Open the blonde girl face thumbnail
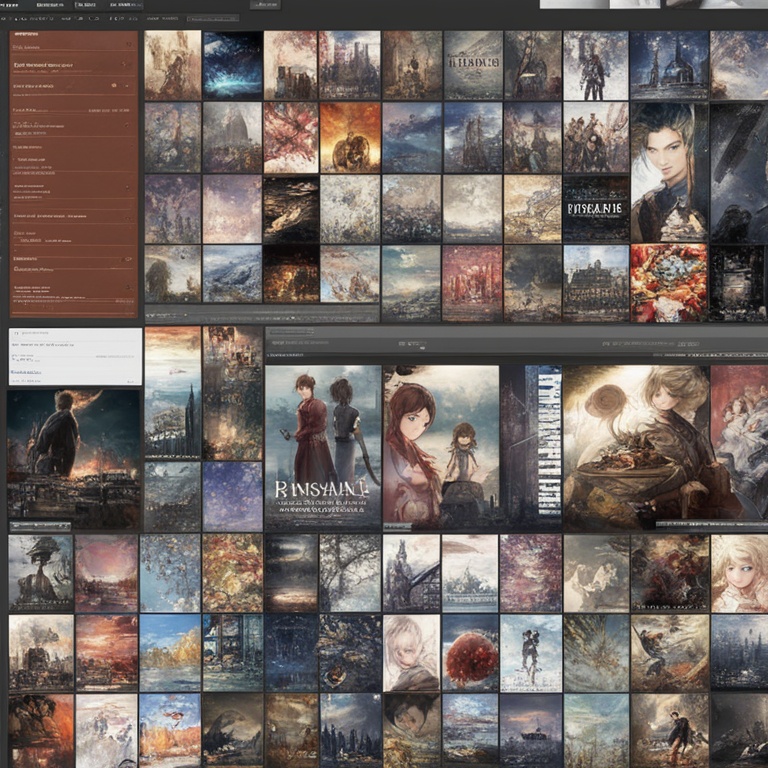Viewport: 768px width, 768px height. 740,573
